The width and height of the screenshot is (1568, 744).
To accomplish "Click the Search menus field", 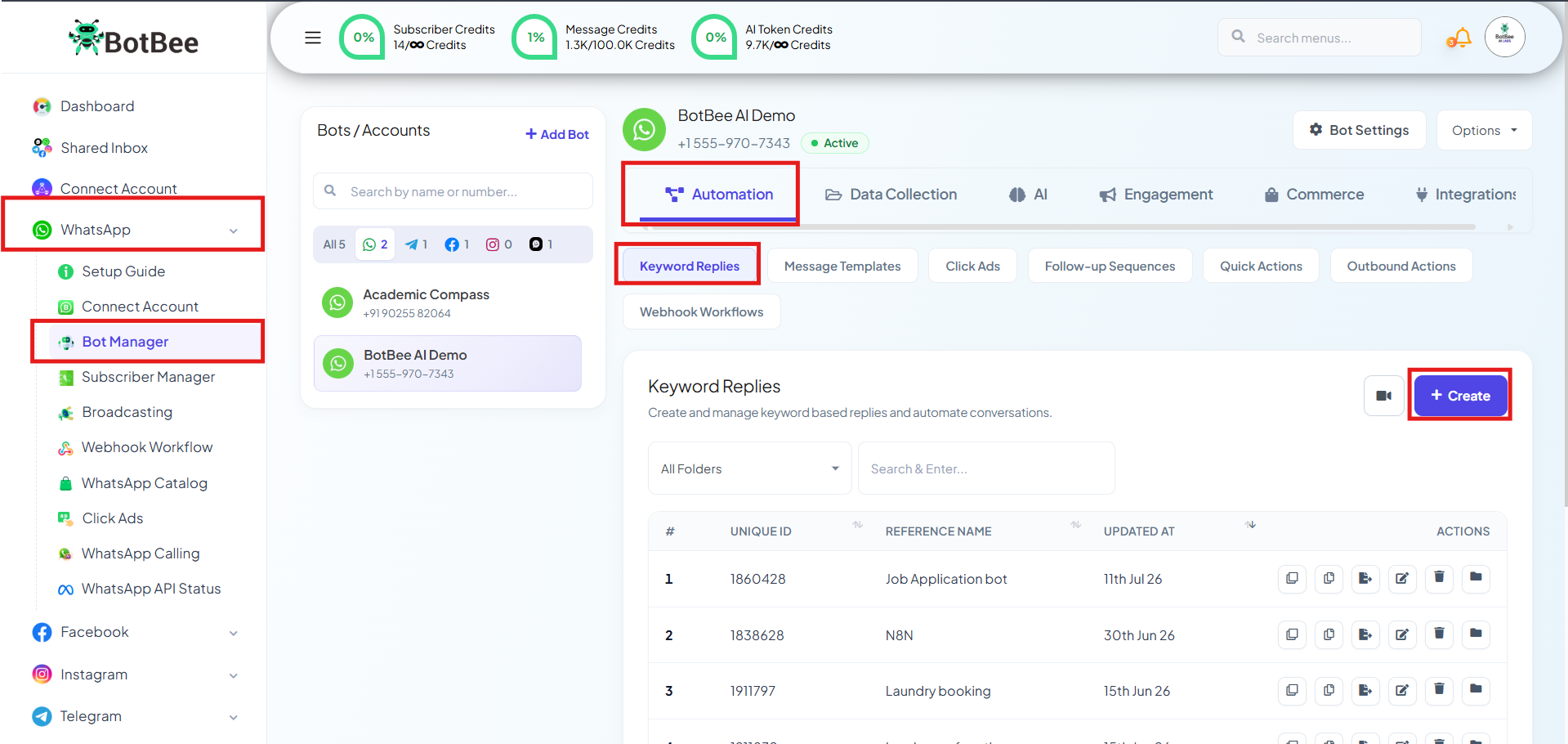I will [x=1319, y=38].
